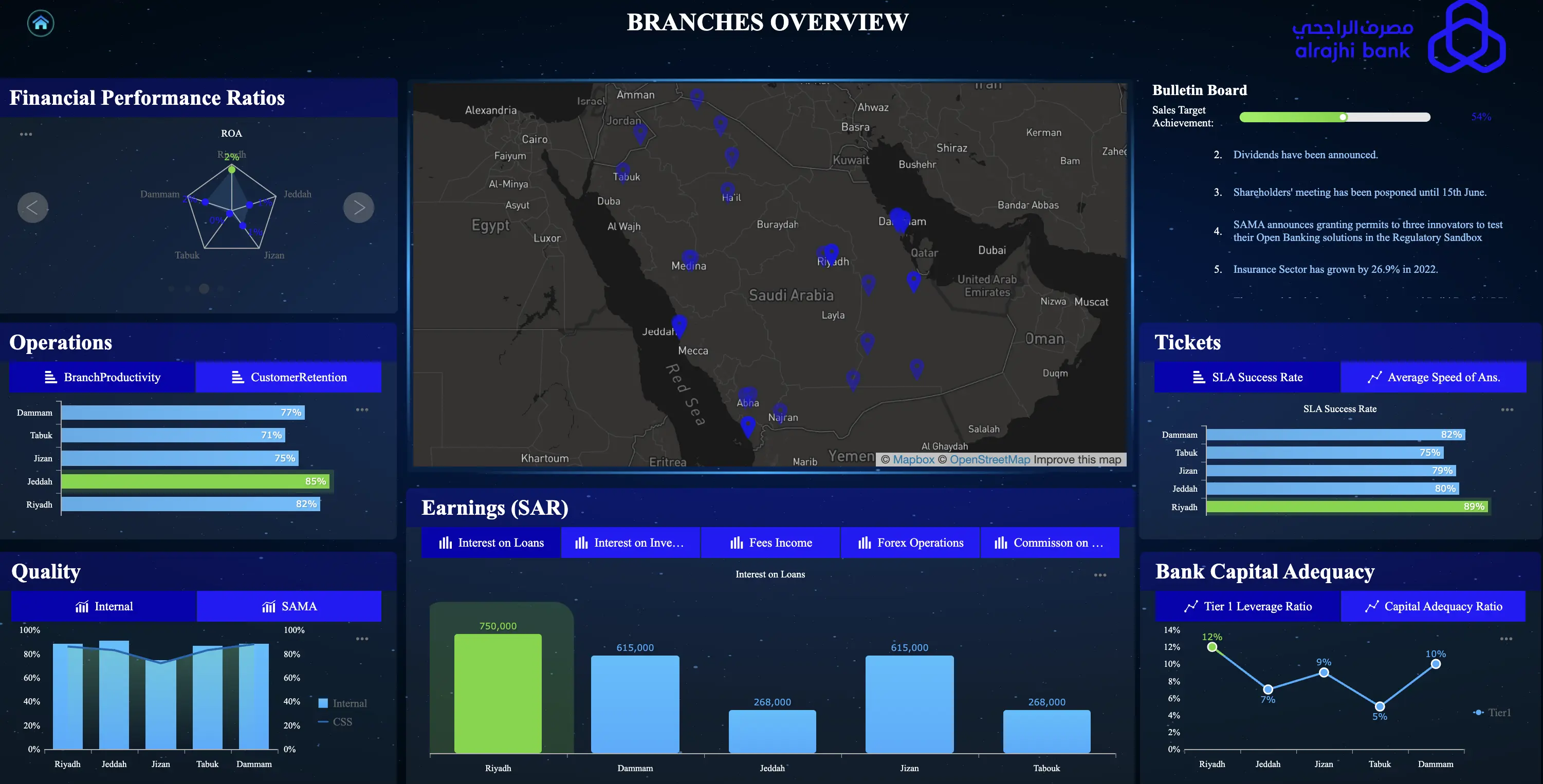Screen dimensions: 1543x784
Task: Switch to the CustomerRetention tab
Action: pyautogui.click(x=289, y=377)
